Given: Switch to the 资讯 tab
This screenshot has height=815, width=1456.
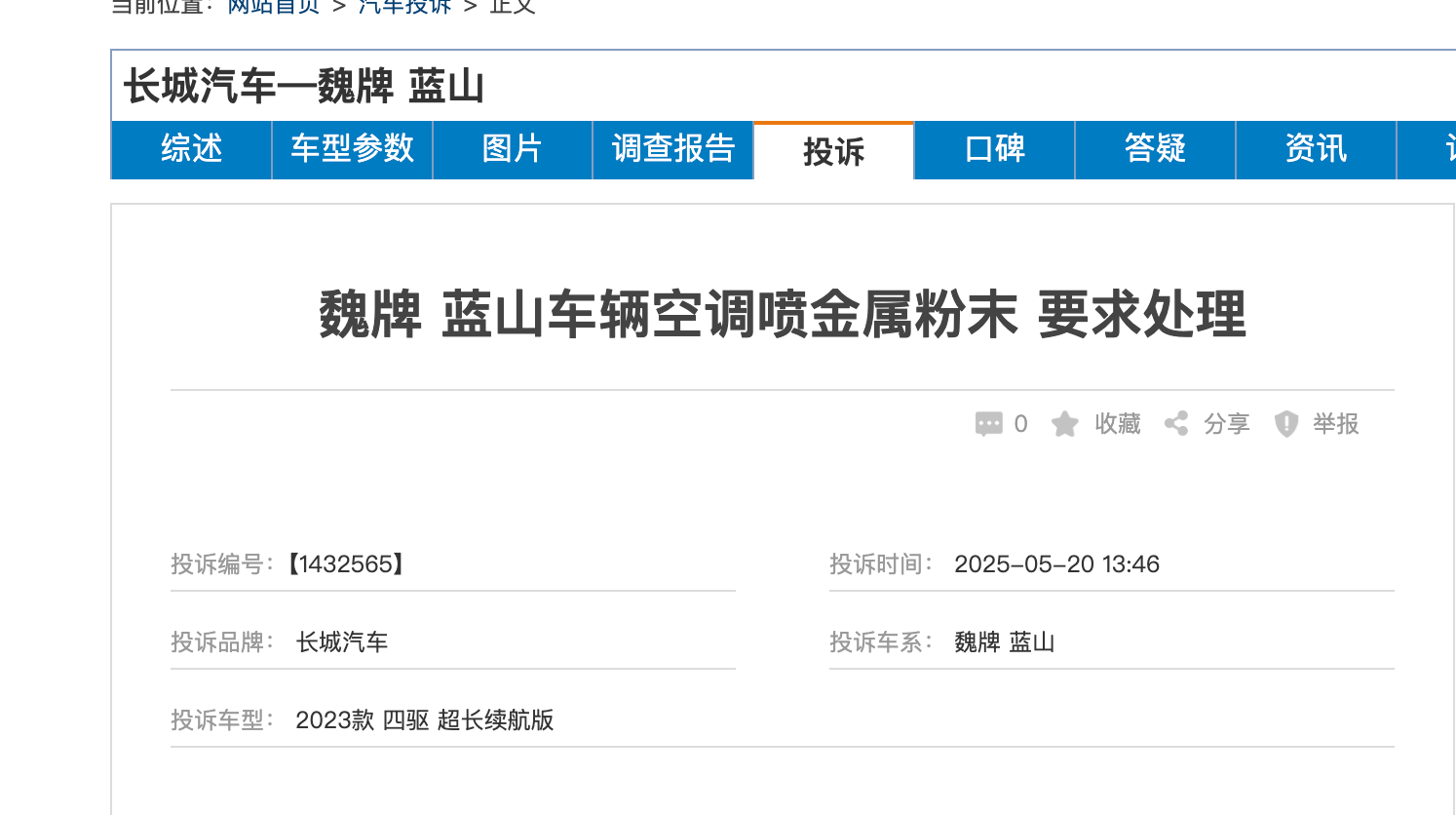Looking at the screenshot, I should pyautogui.click(x=1316, y=149).
